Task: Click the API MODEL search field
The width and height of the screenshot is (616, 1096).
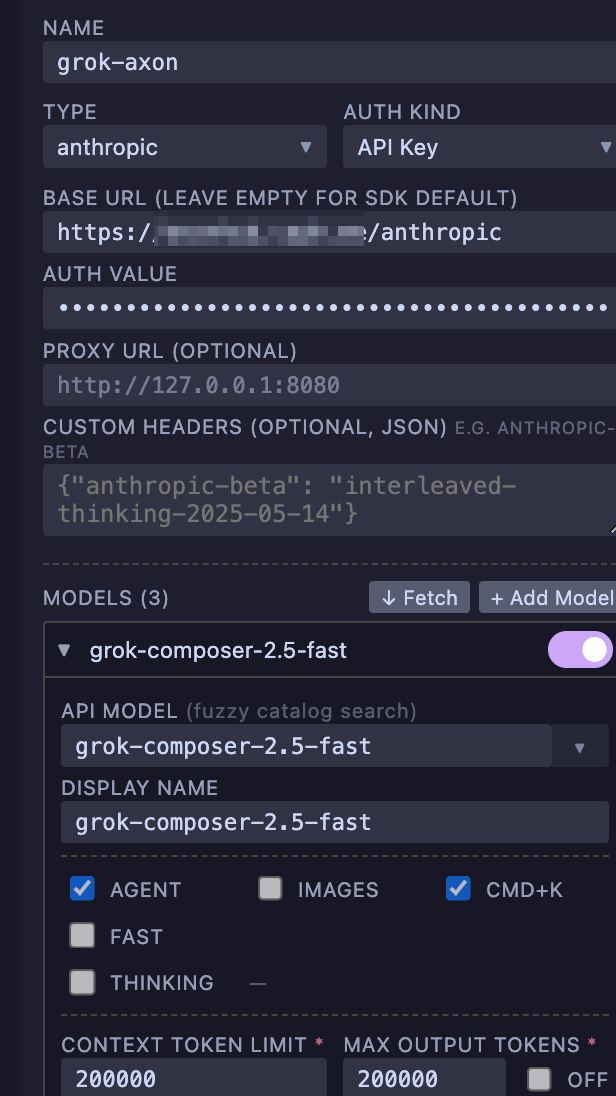Action: (x=306, y=746)
